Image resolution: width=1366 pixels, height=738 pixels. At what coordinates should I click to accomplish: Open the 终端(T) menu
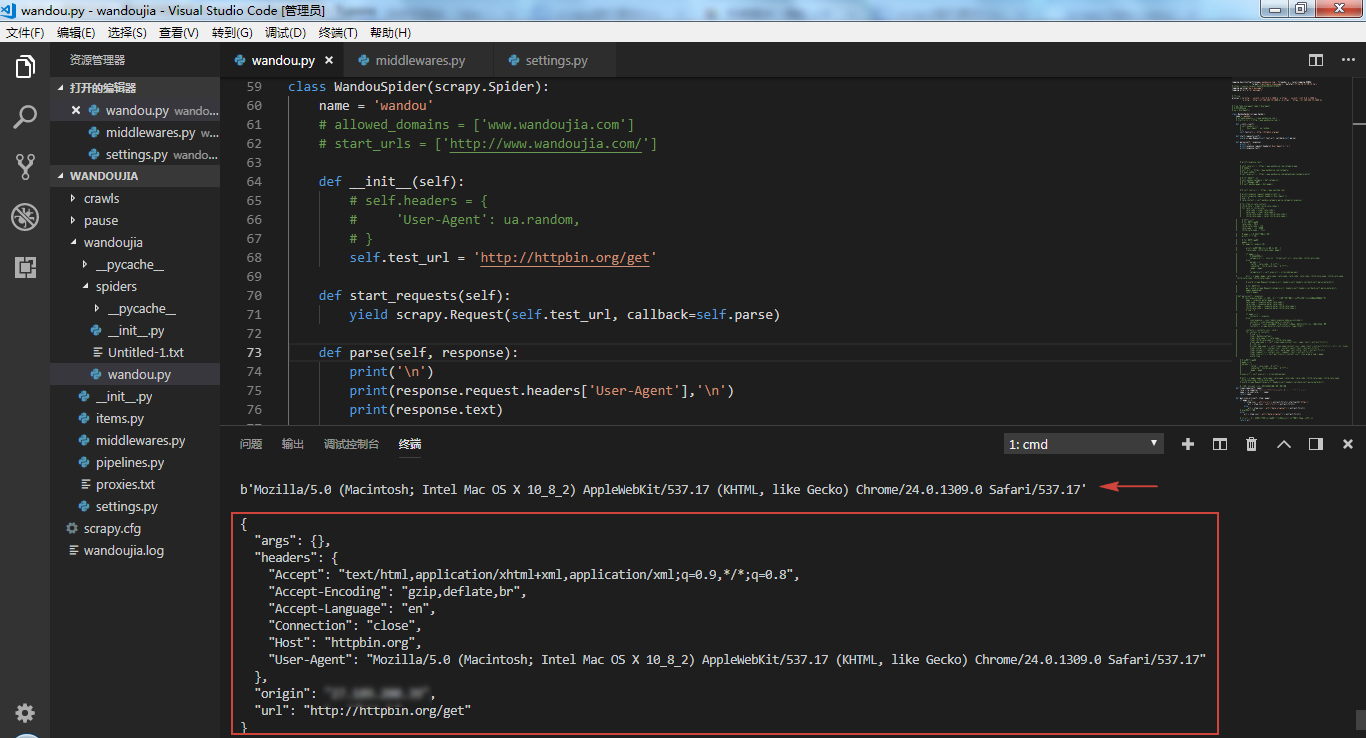(338, 33)
